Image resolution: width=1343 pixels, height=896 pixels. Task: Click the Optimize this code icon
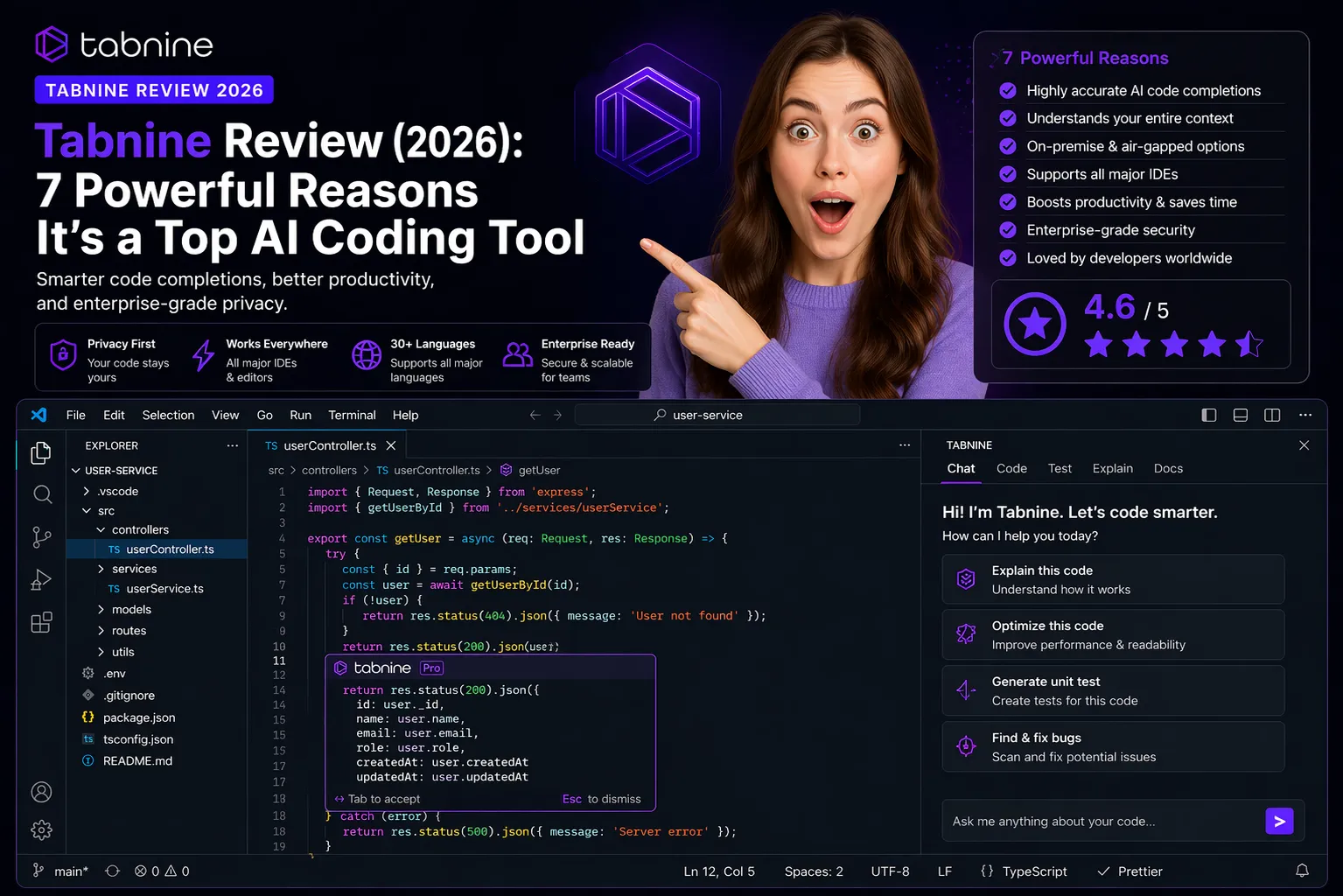tap(966, 634)
